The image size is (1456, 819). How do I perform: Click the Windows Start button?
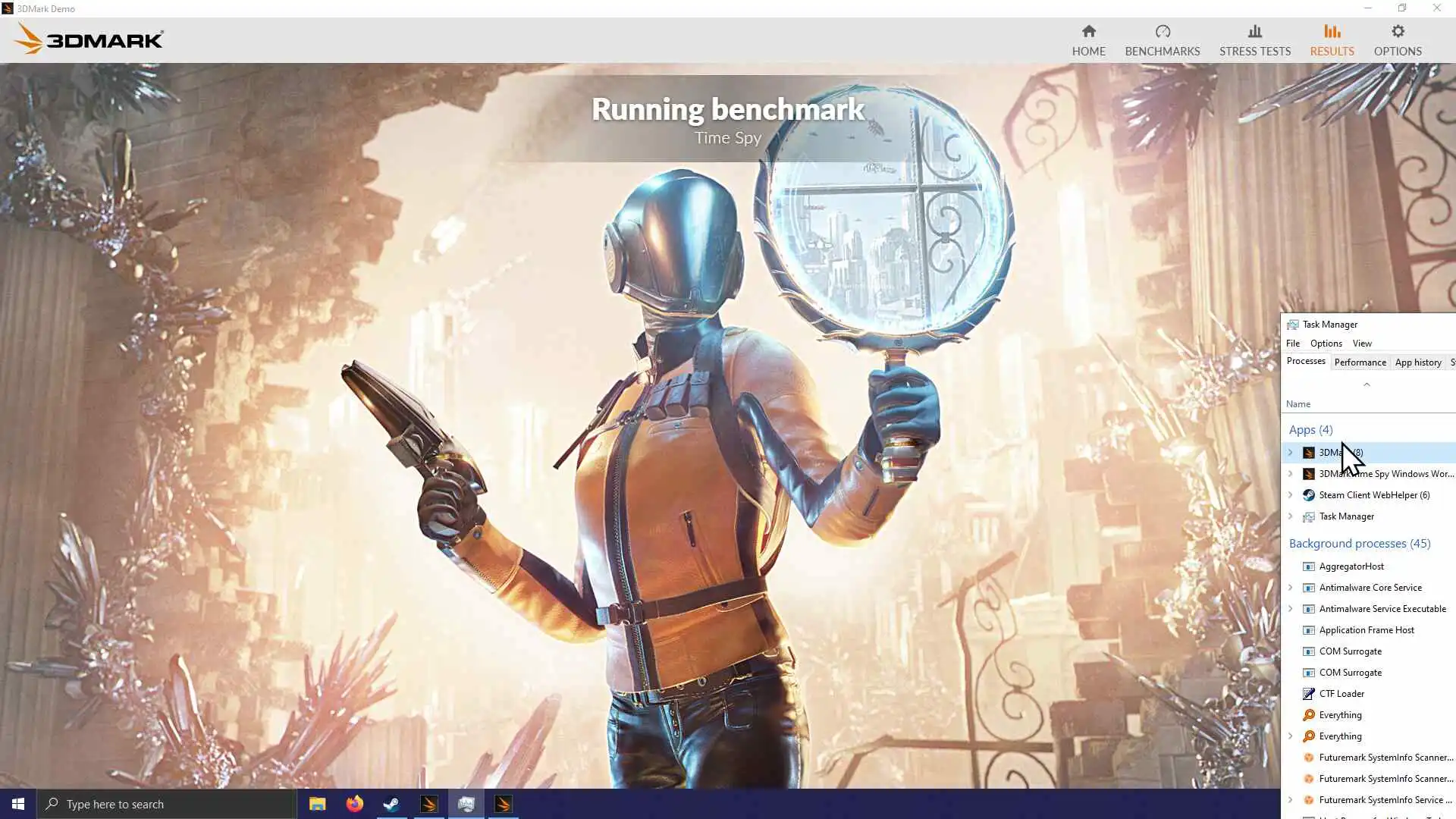pos(18,804)
